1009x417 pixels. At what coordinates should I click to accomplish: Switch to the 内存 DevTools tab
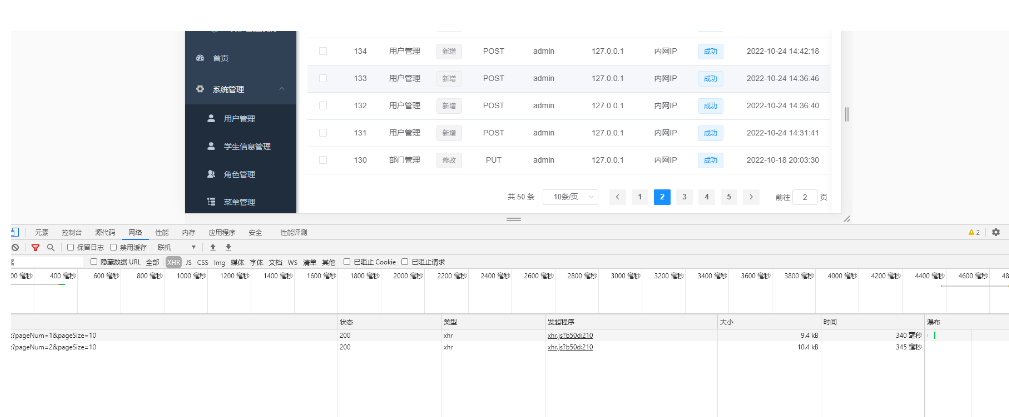(x=189, y=232)
